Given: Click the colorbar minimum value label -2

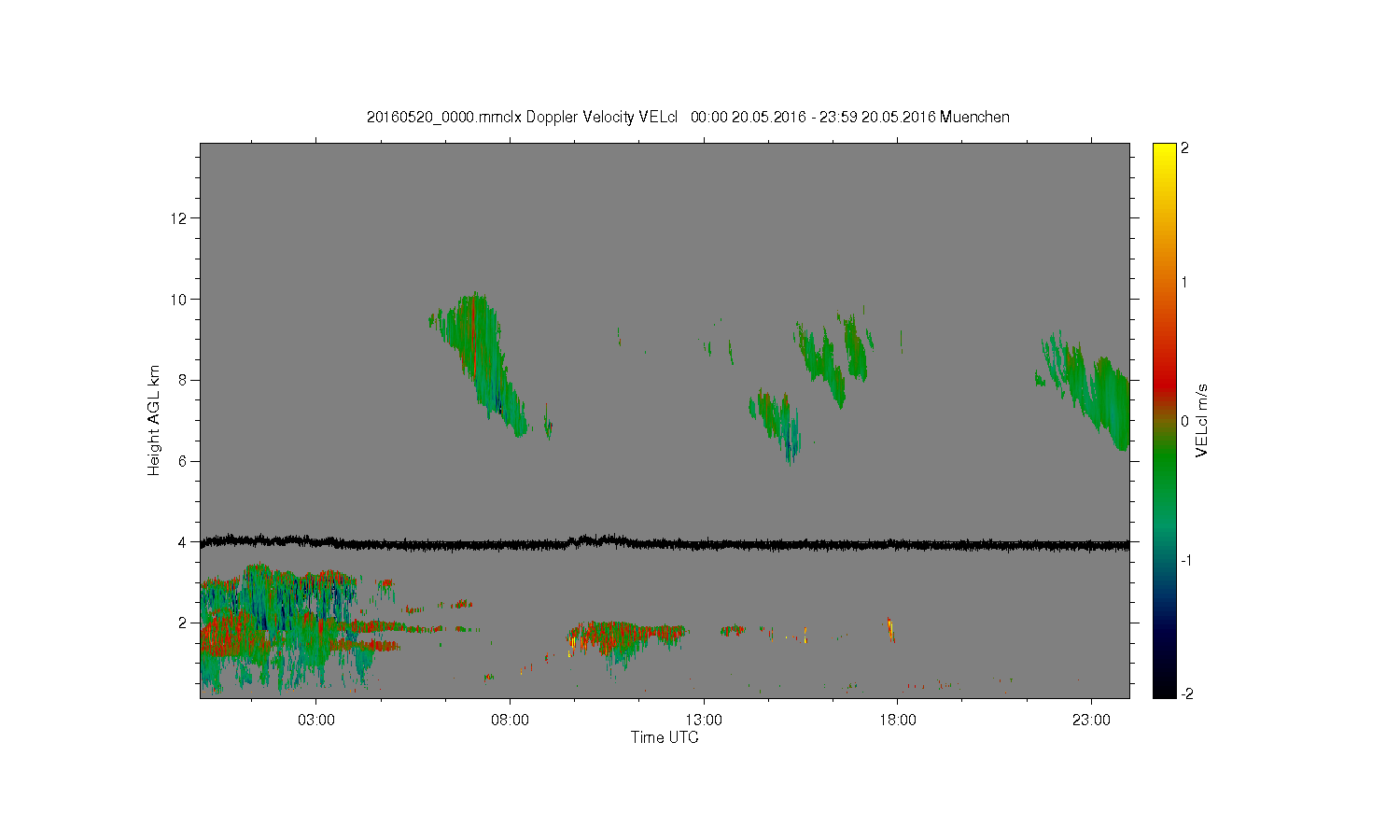Looking at the screenshot, I should [x=1185, y=693].
